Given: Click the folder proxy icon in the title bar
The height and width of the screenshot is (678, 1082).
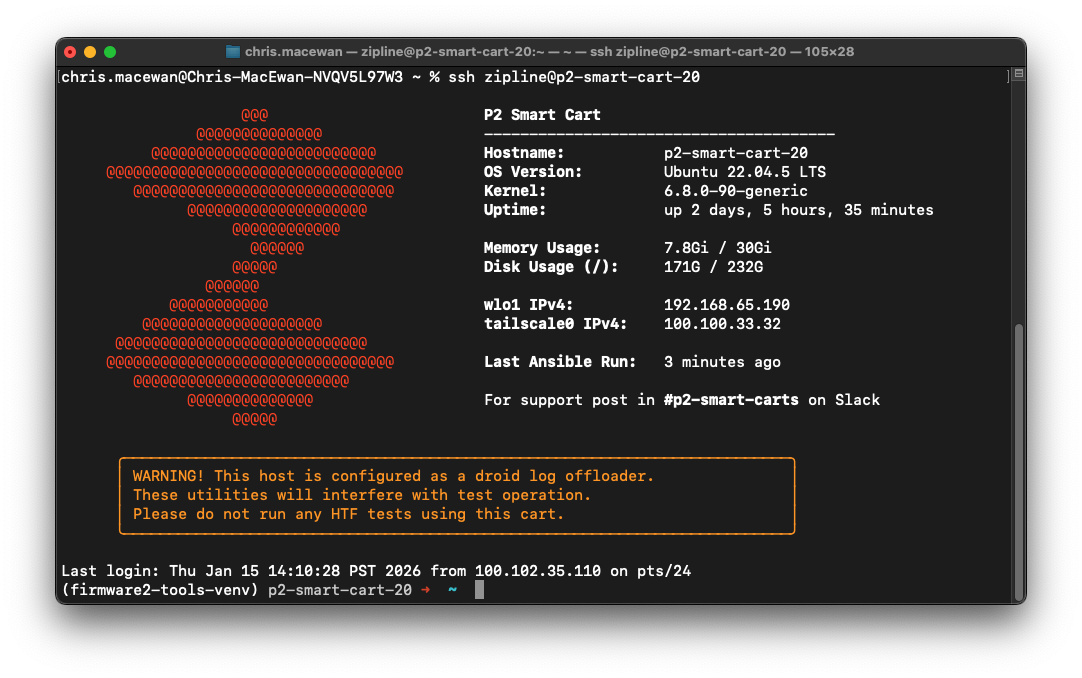Looking at the screenshot, I should coord(233,52).
